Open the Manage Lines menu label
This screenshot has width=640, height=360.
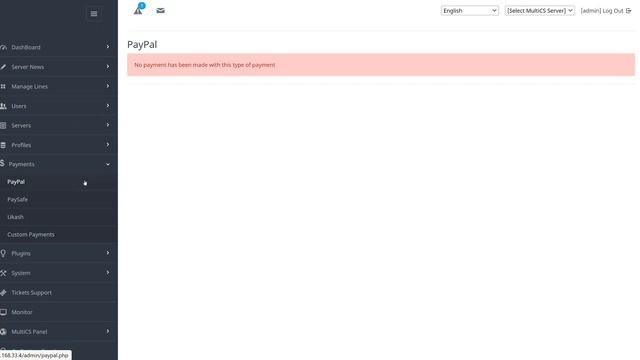[x=29, y=87]
